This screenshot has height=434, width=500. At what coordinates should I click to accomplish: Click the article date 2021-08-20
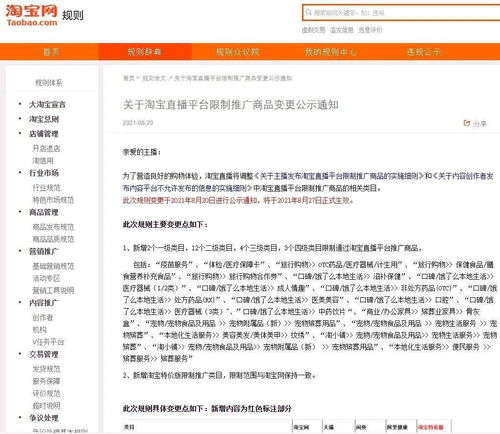(138, 123)
